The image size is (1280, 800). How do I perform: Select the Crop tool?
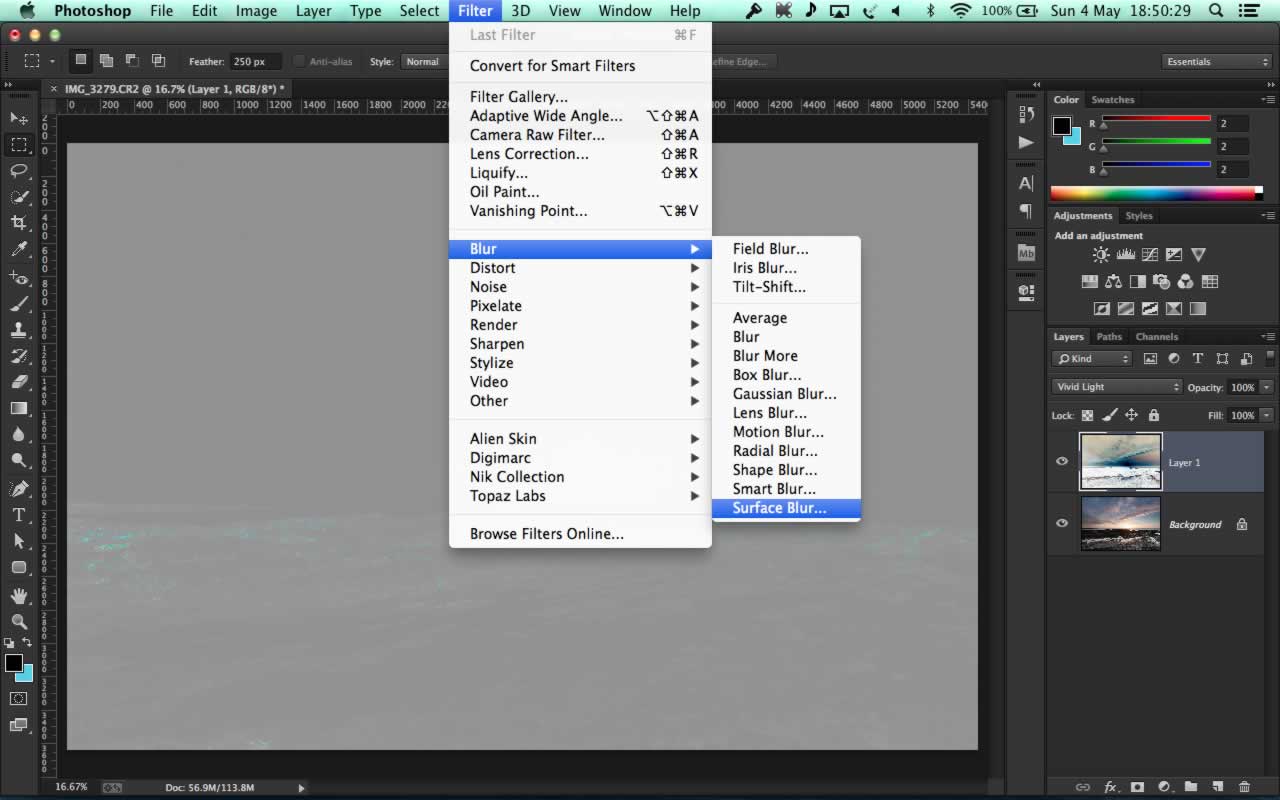pyautogui.click(x=18, y=223)
